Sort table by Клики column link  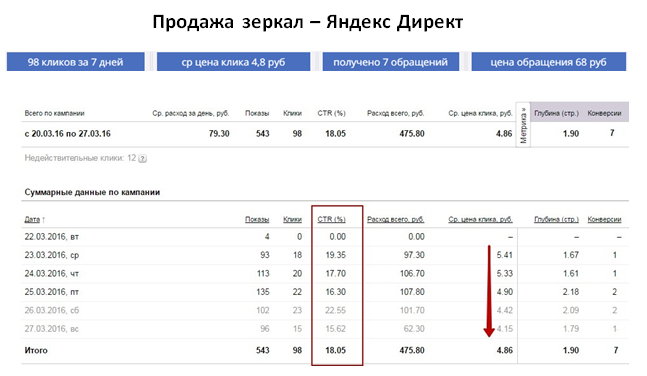coord(293,220)
